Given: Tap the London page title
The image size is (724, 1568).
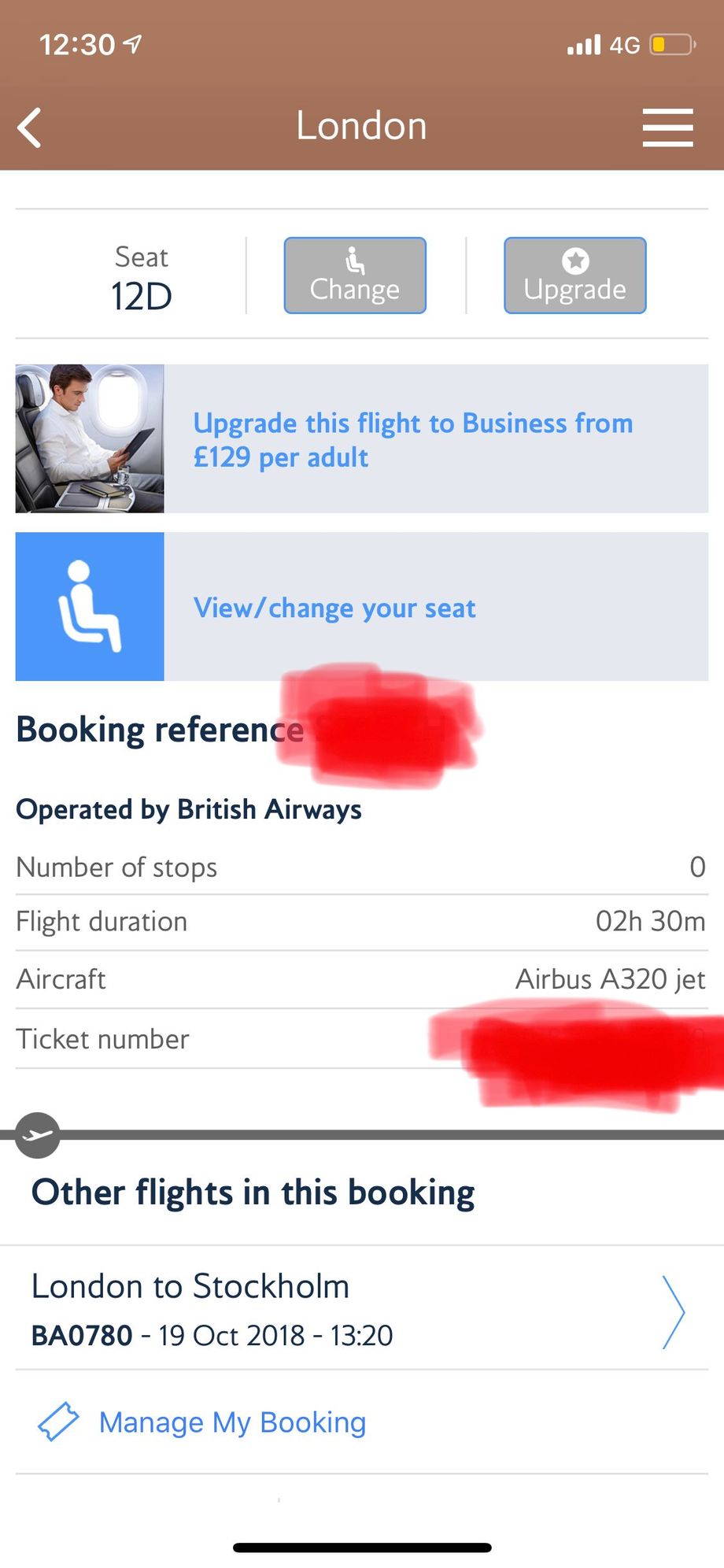Looking at the screenshot, I should [x=361, y=126].
